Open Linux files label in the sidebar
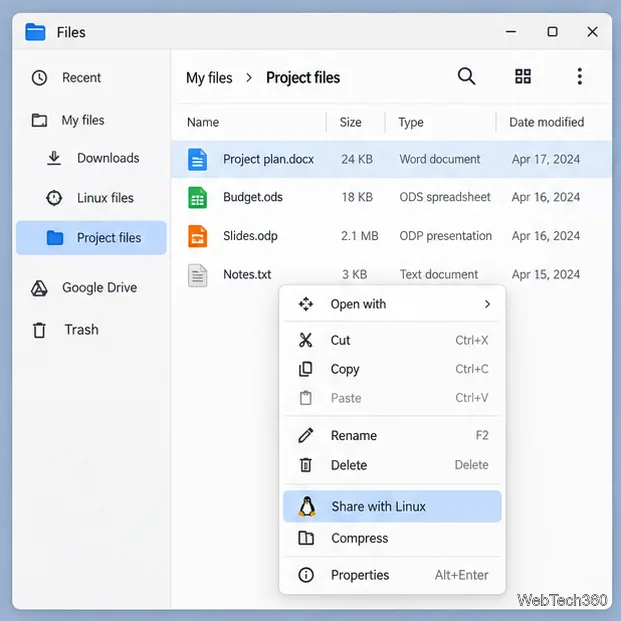 (105, 198)
